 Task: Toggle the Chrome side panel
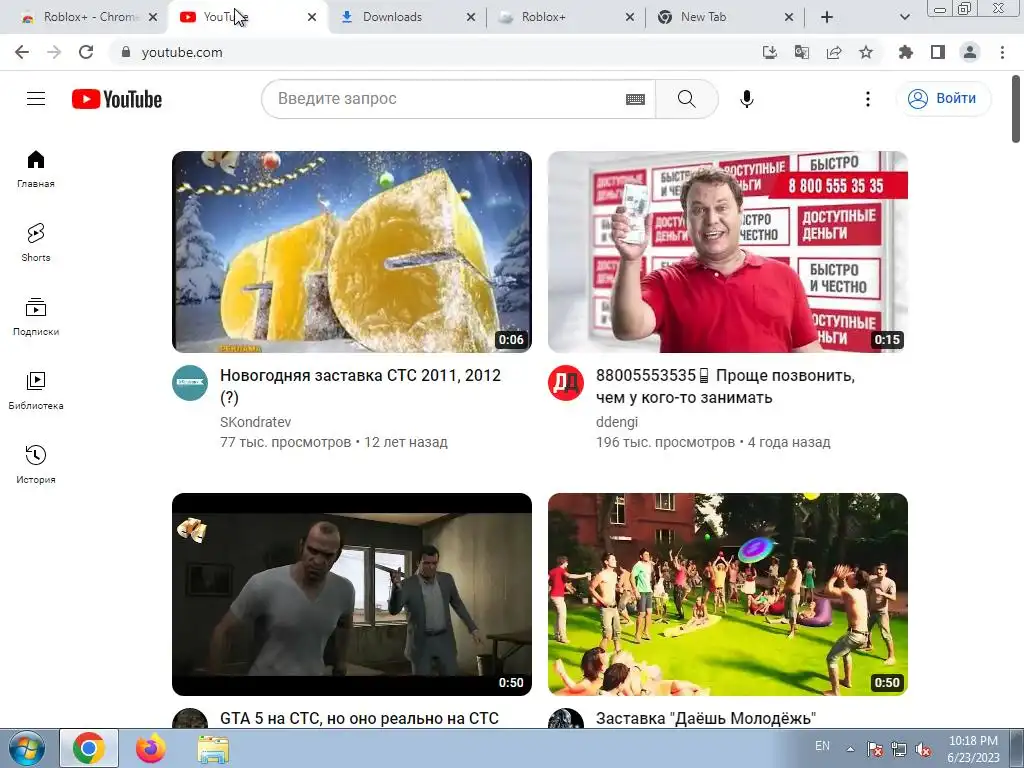pos(938,52)
